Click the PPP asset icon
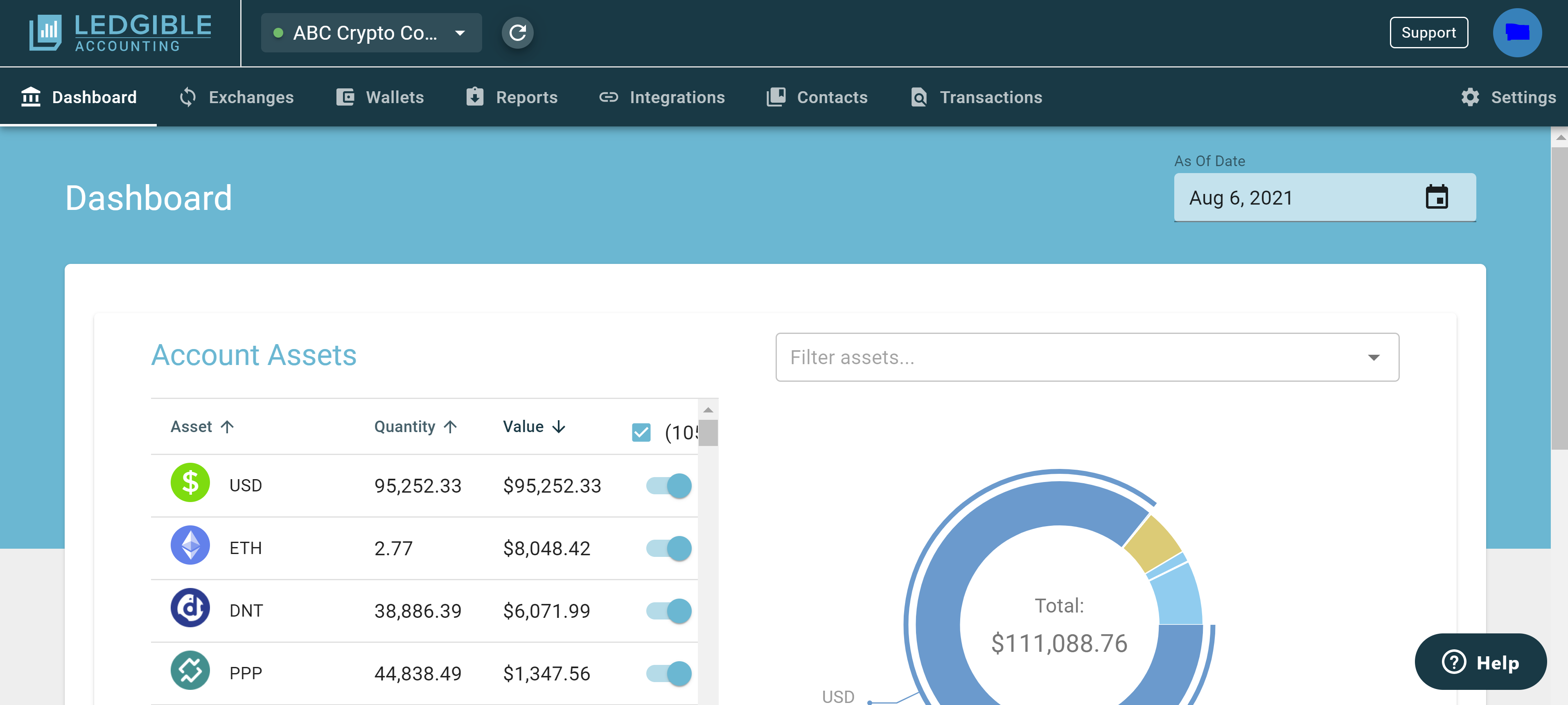 (x=190, y=671)
